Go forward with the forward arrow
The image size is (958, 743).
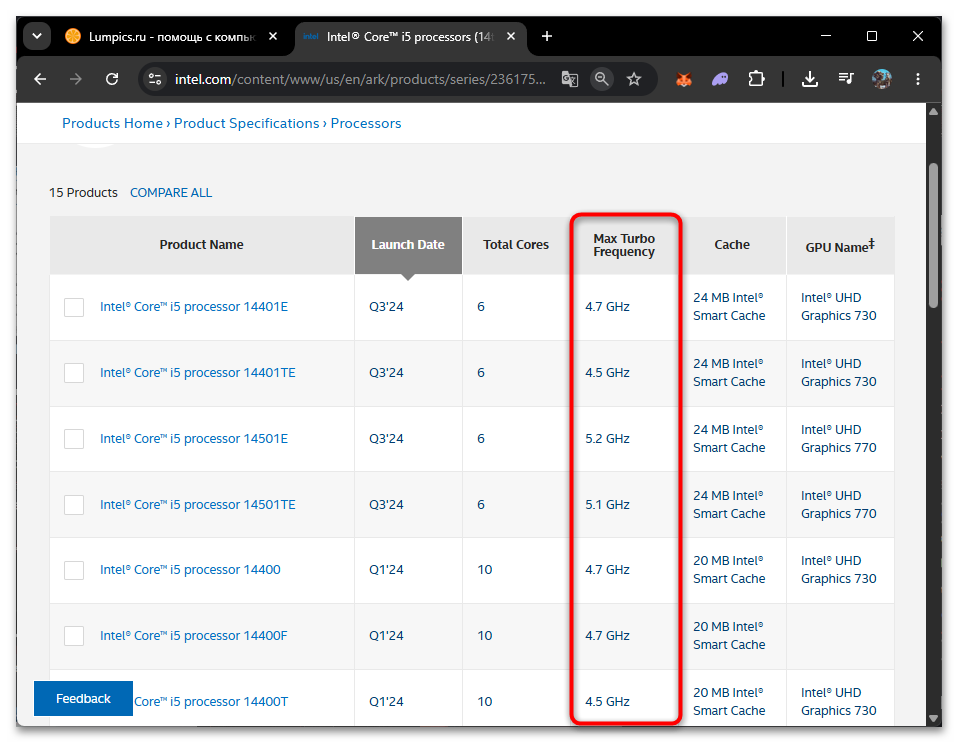pyautogui.click(x=76, y=79)
